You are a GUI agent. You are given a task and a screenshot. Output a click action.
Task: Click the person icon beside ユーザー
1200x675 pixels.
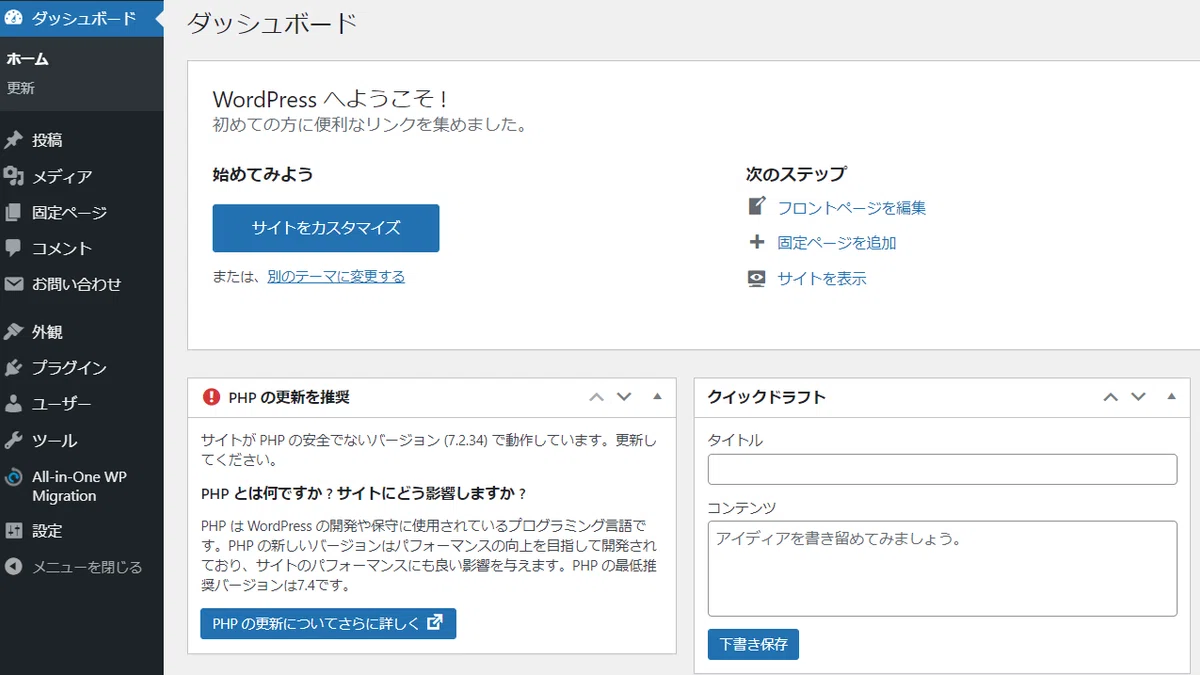tap(14, 404)
